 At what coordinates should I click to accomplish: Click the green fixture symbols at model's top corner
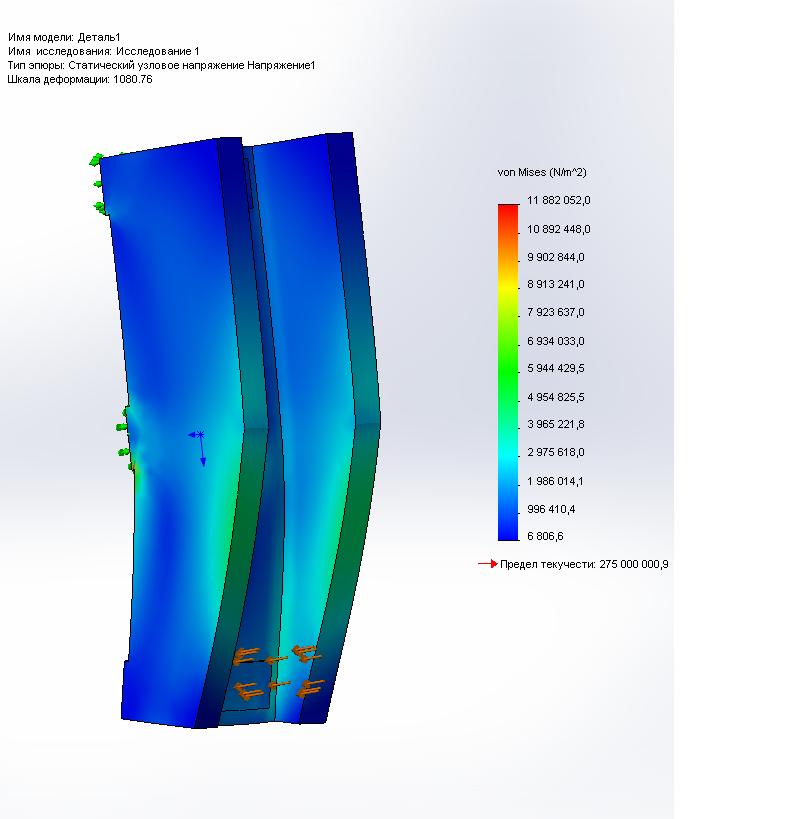pyautogui.click(x=99, y=183)
